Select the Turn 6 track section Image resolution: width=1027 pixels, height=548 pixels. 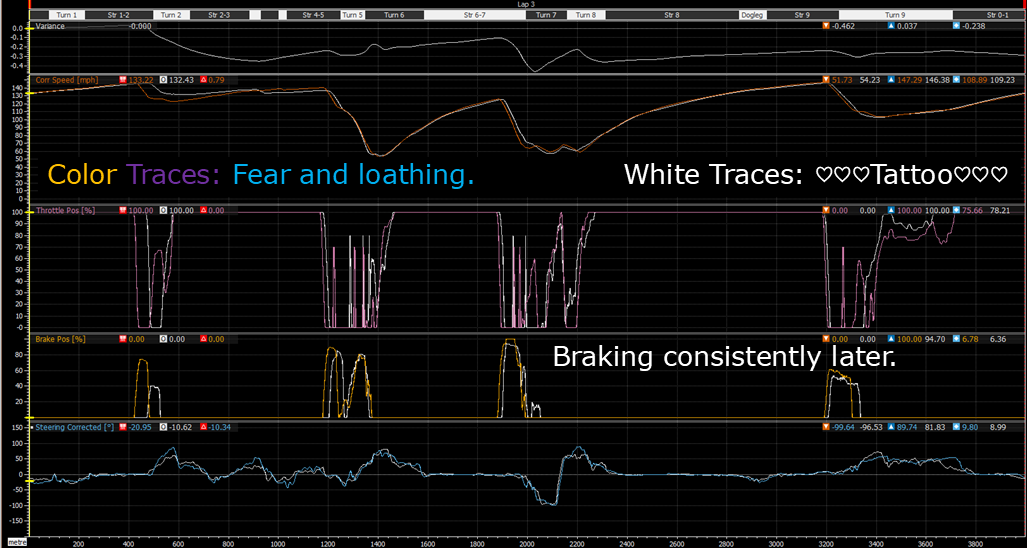click(394, 14)
